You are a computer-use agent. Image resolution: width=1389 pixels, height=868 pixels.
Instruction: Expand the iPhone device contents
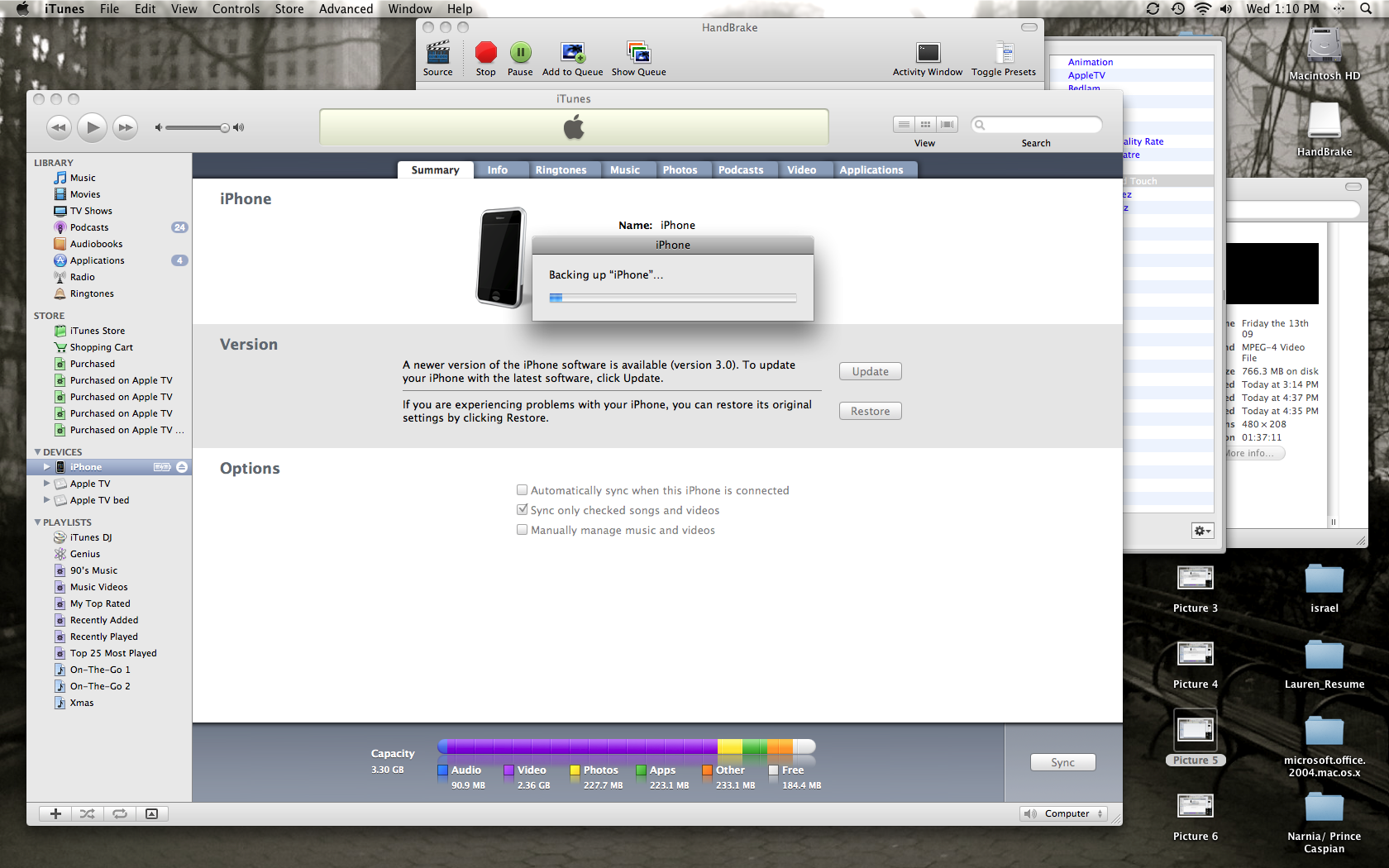coord(46,467)
